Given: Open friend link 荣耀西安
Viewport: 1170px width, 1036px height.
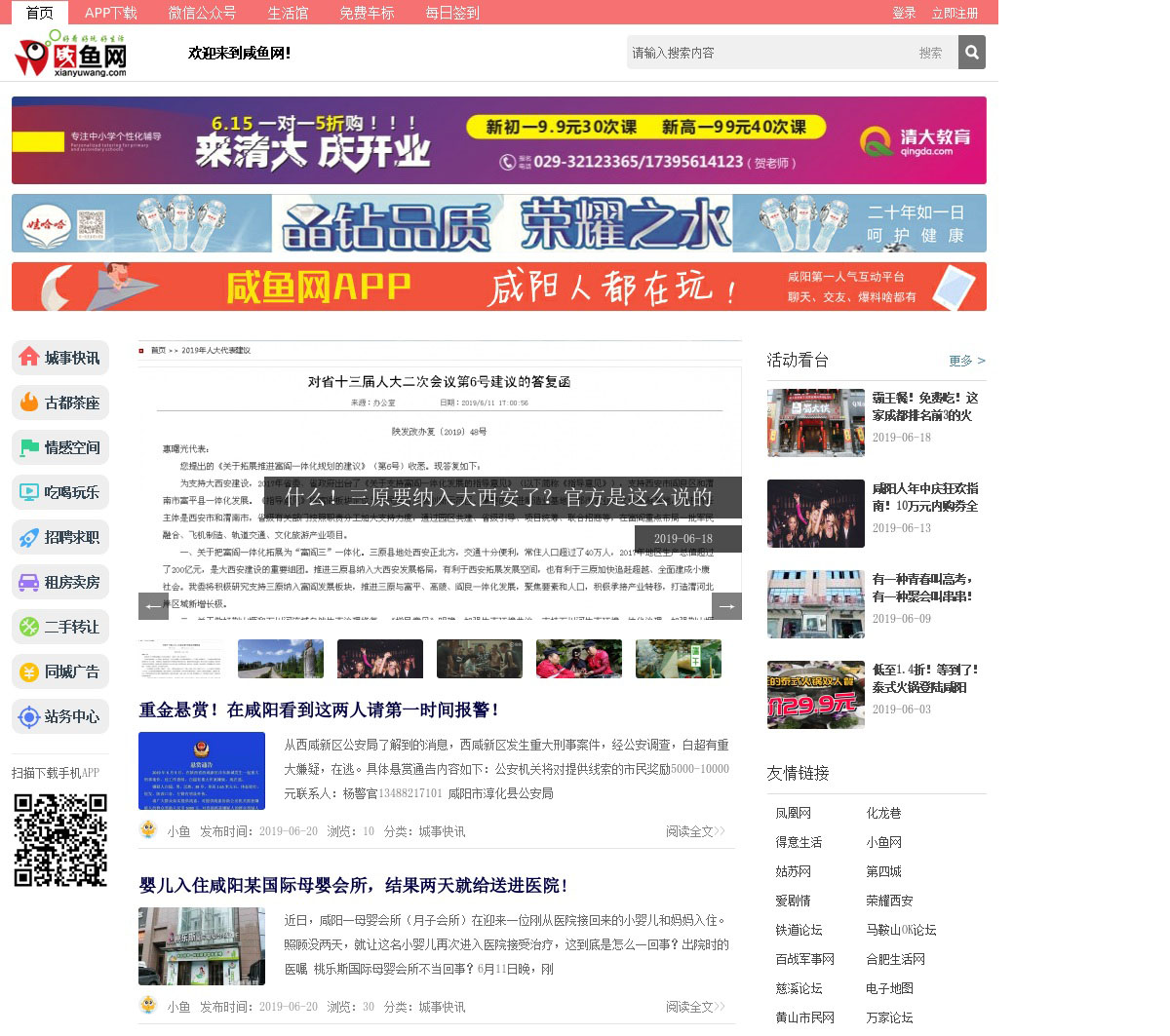Looking at the screenshot, I should pos(890,901).
